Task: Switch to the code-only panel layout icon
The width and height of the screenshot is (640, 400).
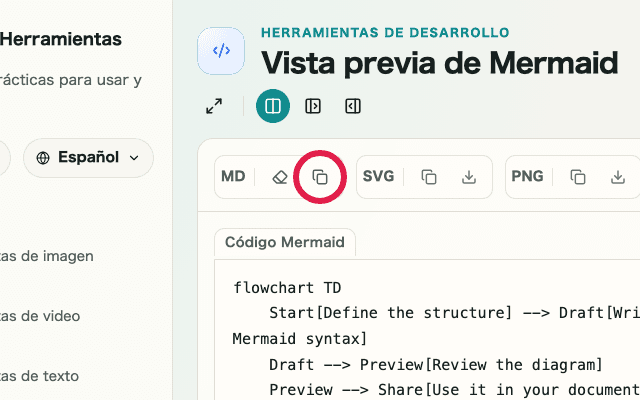Action: [353, 106]
